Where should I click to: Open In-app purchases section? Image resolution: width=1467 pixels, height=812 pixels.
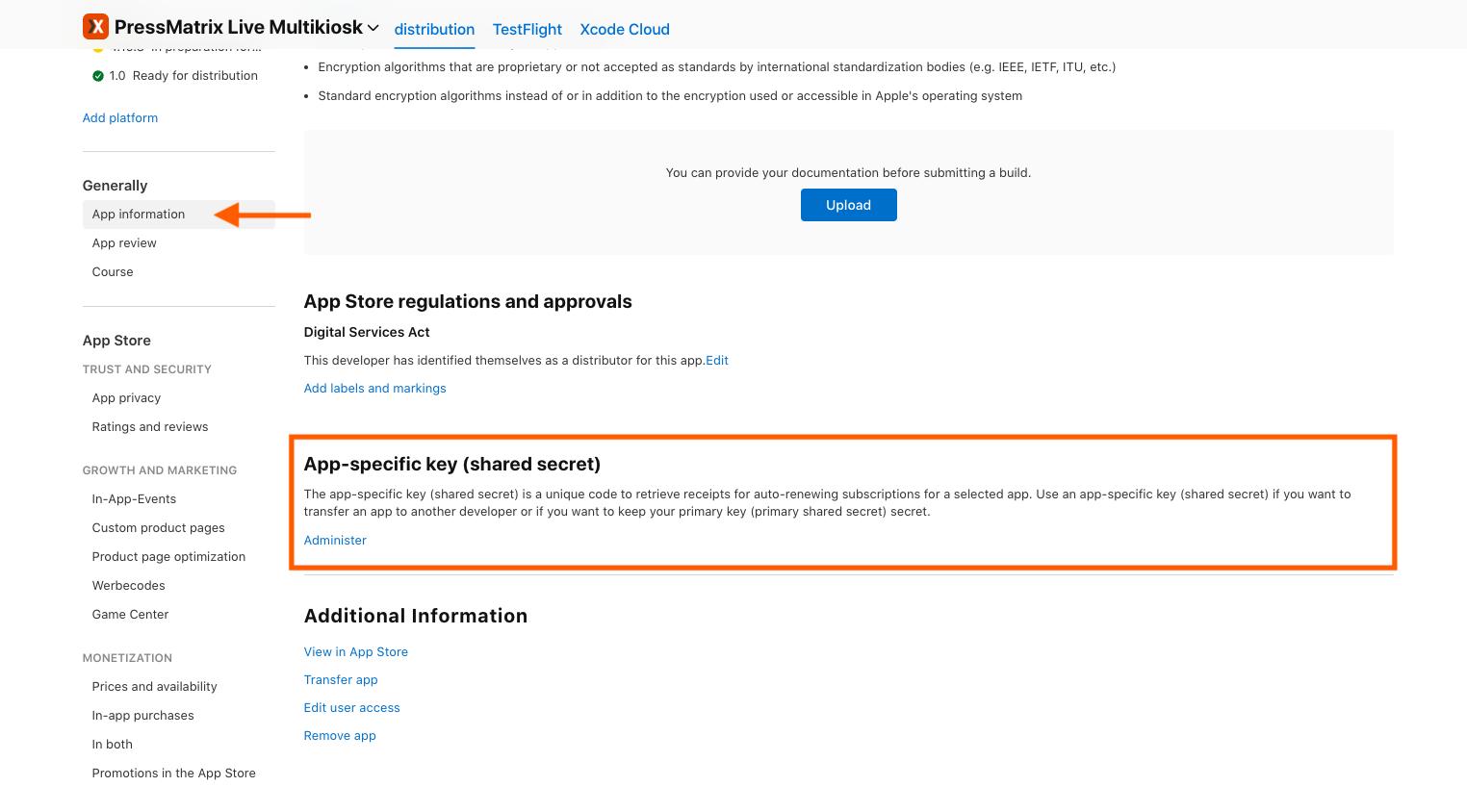[x=143, y=716]
